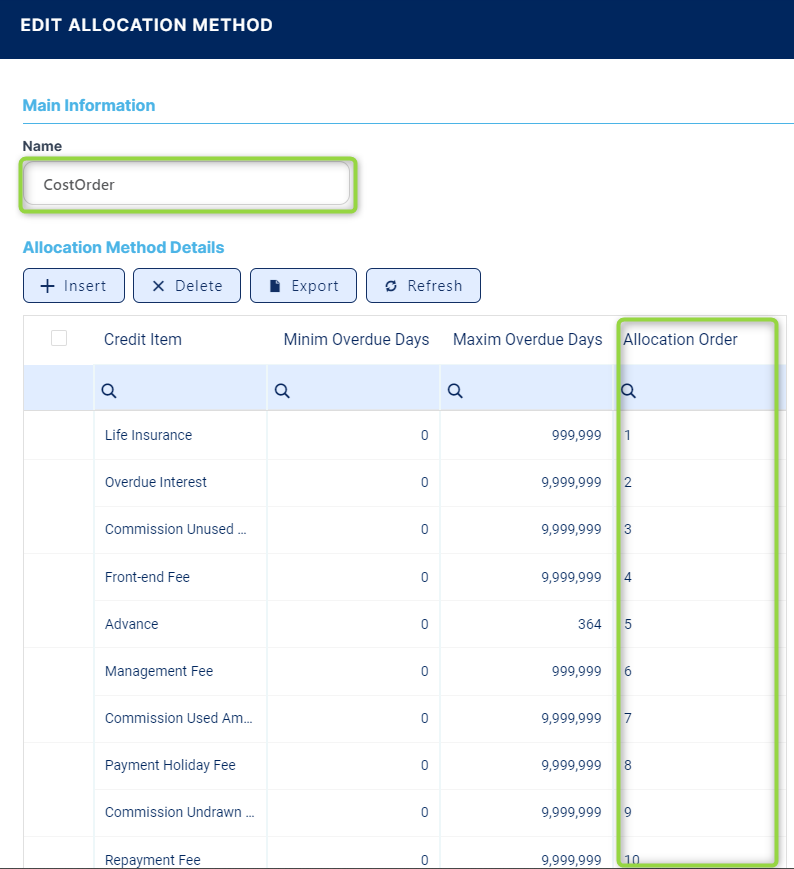
Task: Sort by Allocation Order column header
Action: click(680, 340)
